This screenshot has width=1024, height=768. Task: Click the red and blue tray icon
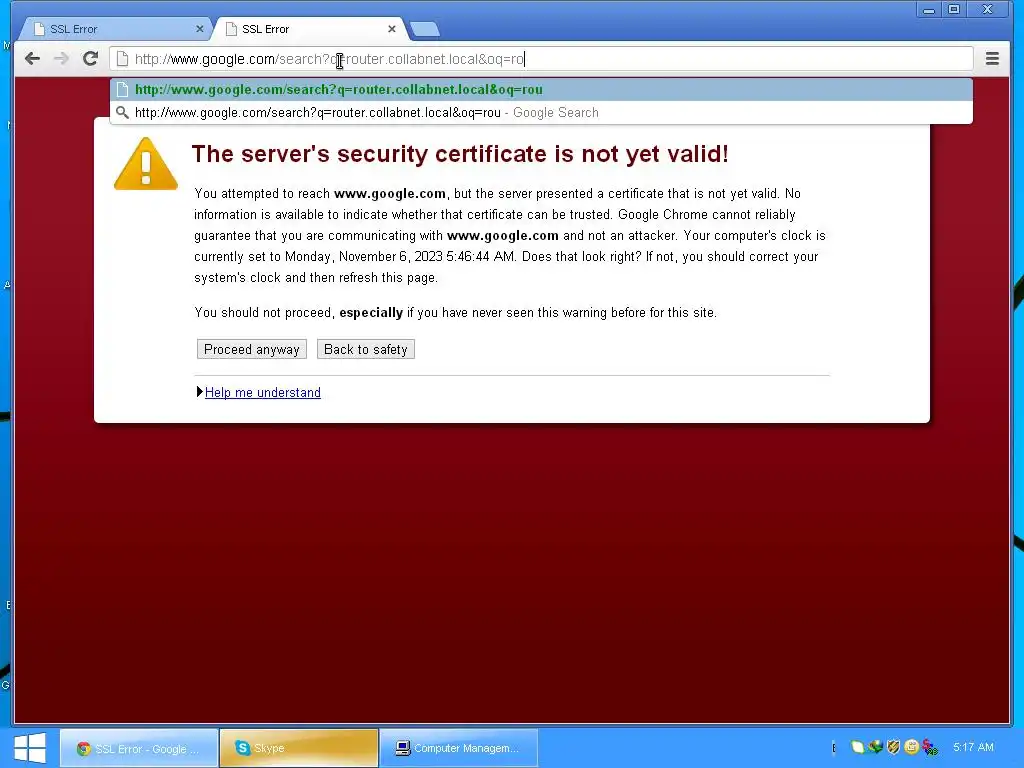pos(930,746)
